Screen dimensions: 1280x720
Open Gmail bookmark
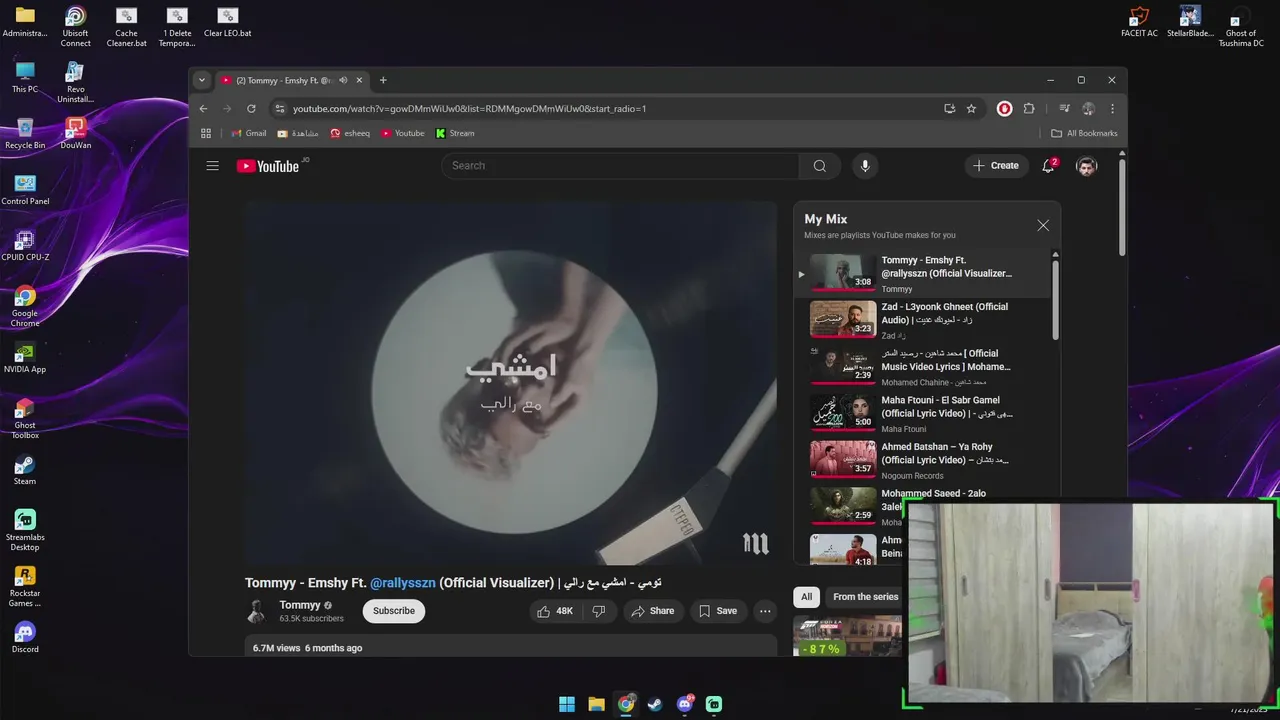248,133
